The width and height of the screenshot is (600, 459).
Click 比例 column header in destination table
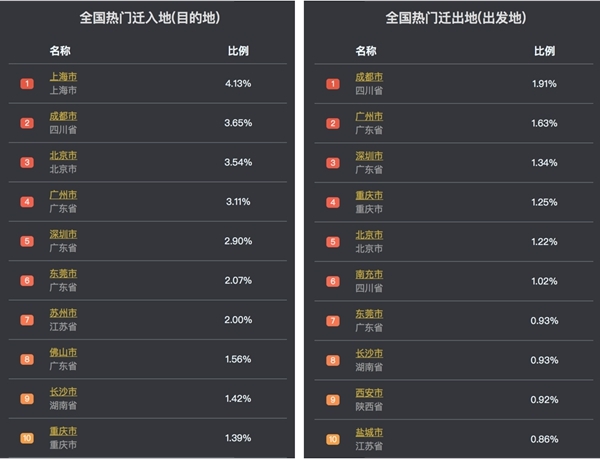[238, 51]
